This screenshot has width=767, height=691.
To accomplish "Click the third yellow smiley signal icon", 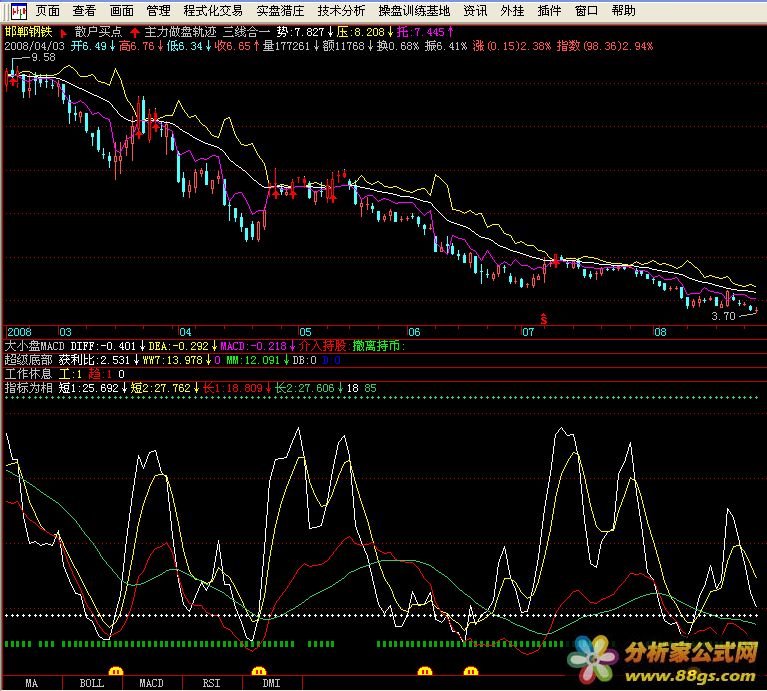I will (425, 671).
